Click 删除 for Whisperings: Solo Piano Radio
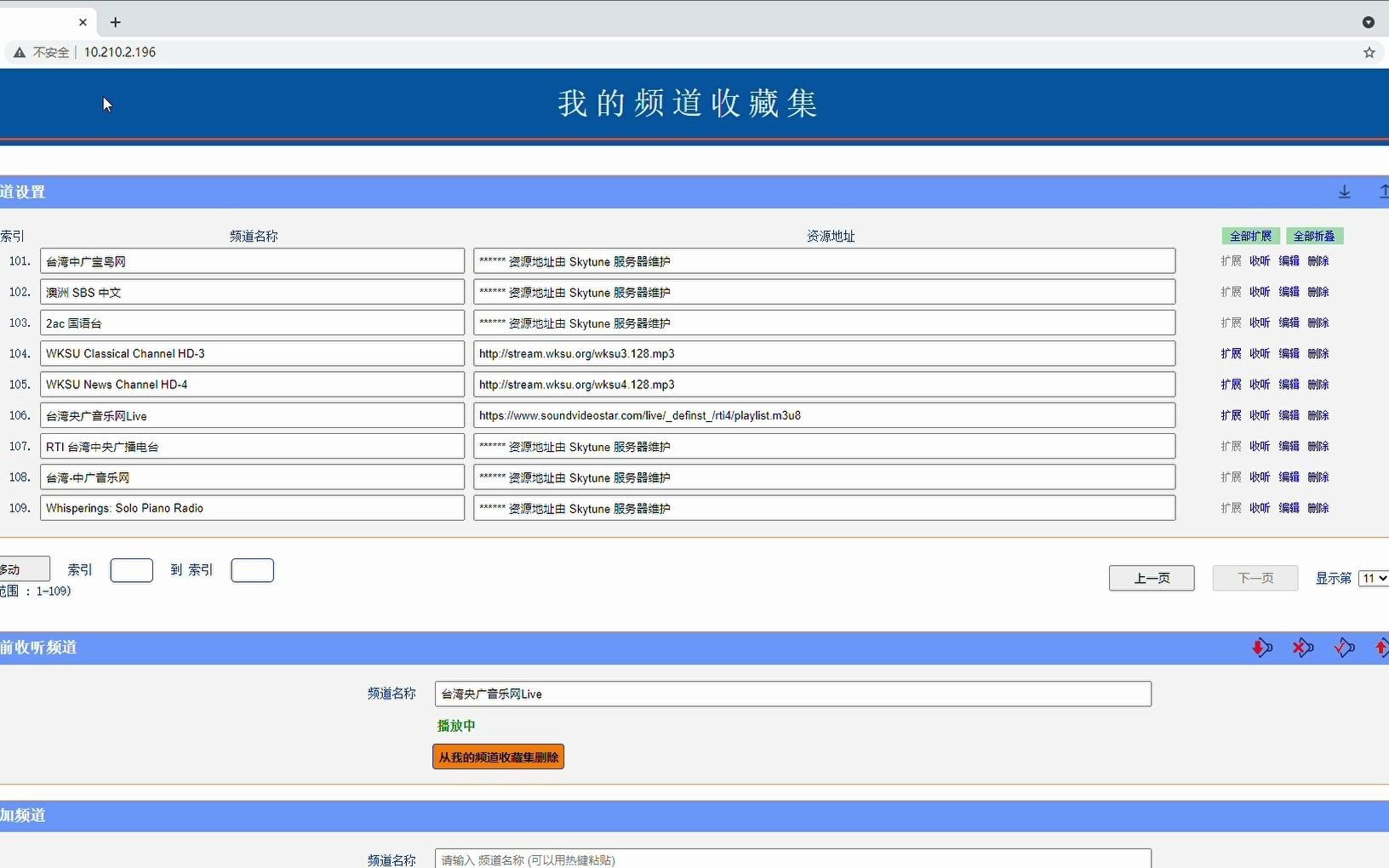 [x=1318, y=508]
